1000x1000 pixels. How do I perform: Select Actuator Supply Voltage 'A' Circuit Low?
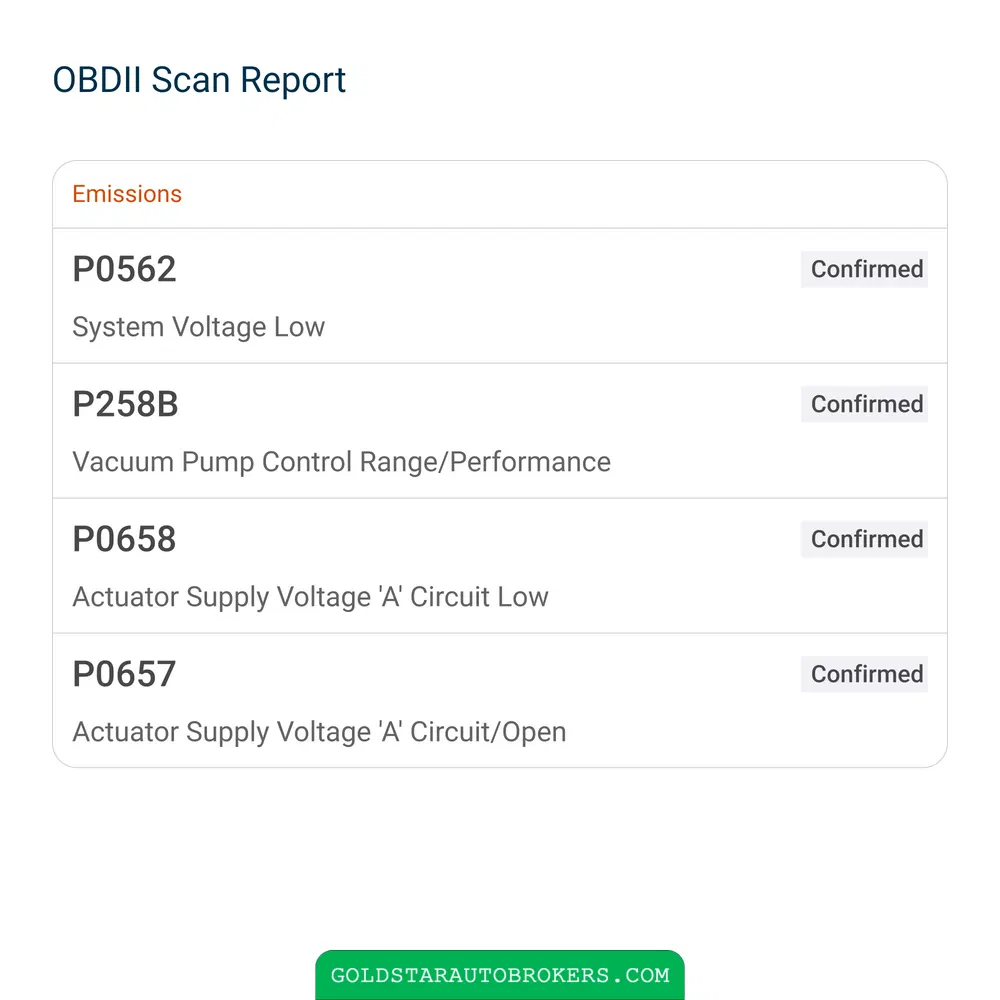point(310,598)
